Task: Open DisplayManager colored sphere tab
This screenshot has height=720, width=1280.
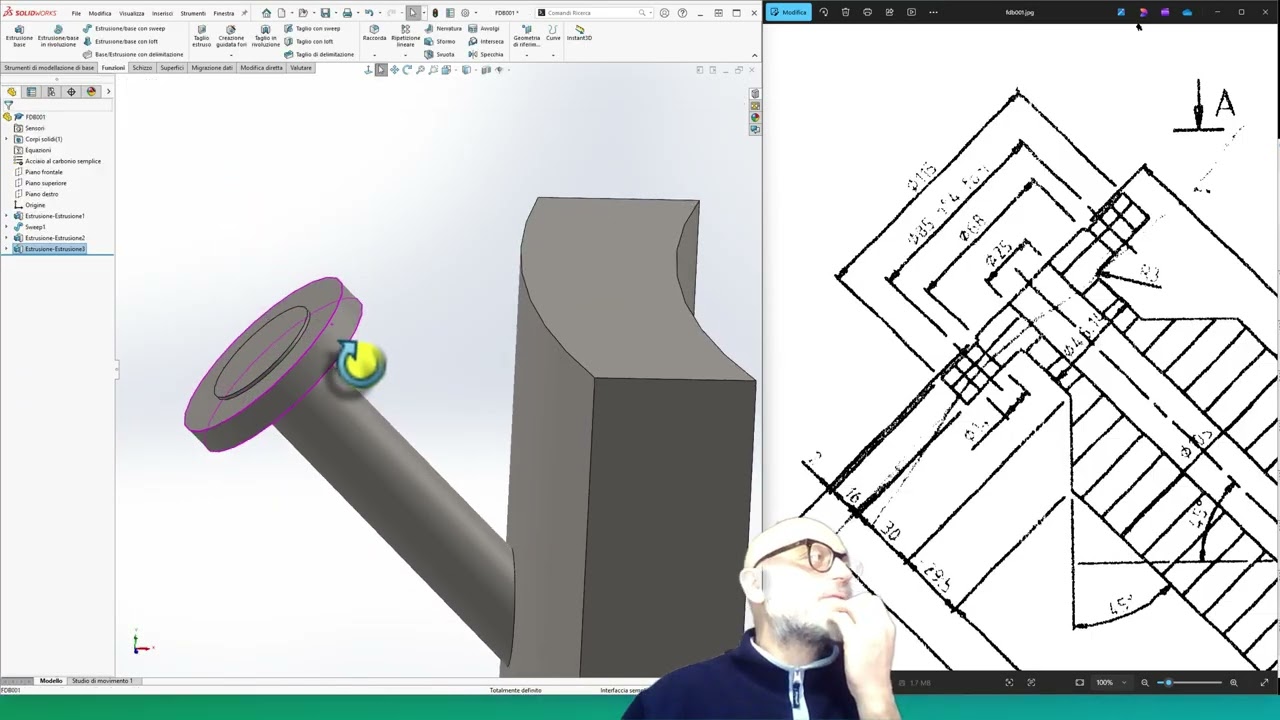Action: 91,92
